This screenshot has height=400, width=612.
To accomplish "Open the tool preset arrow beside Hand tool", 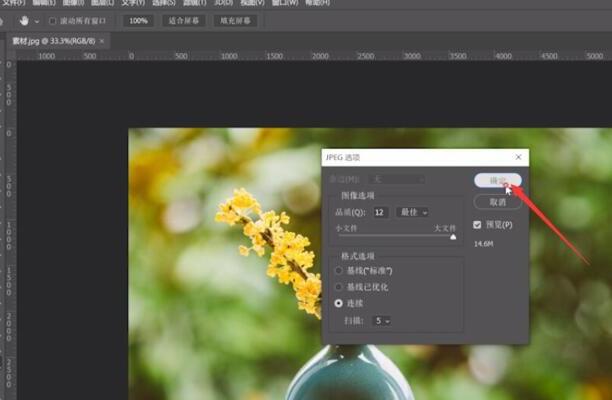I will pyautogui.click(x=37, y=21).
